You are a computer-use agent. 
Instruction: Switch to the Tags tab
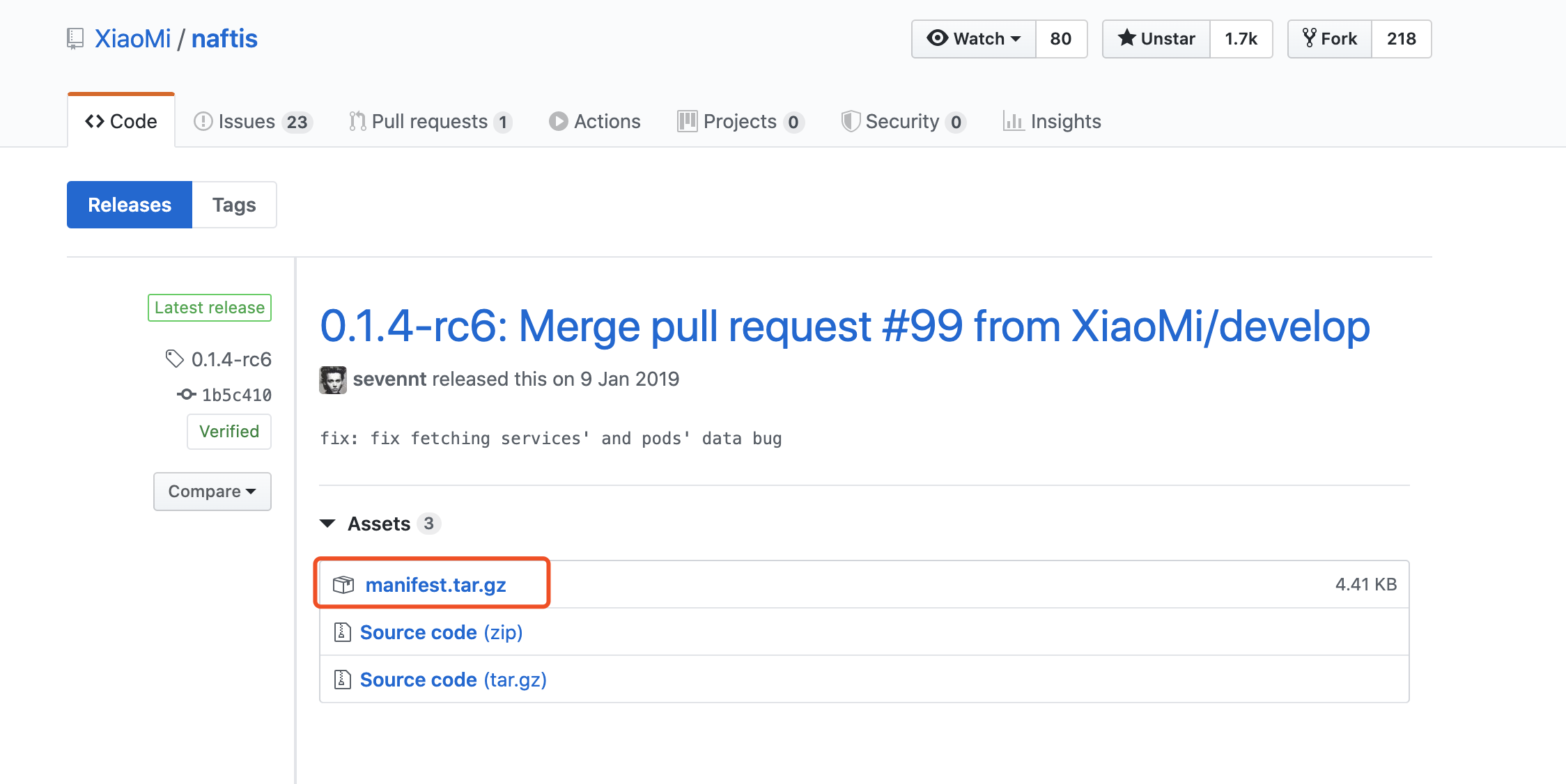(234, 205)
